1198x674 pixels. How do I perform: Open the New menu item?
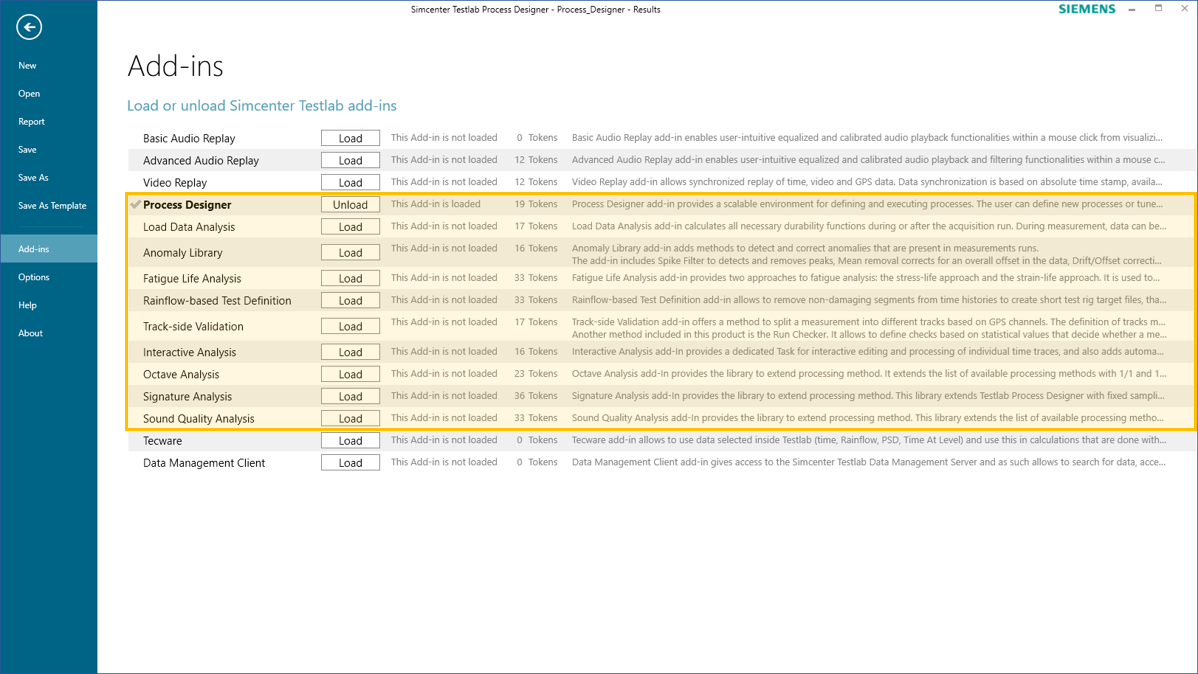[x=27, y=66]
